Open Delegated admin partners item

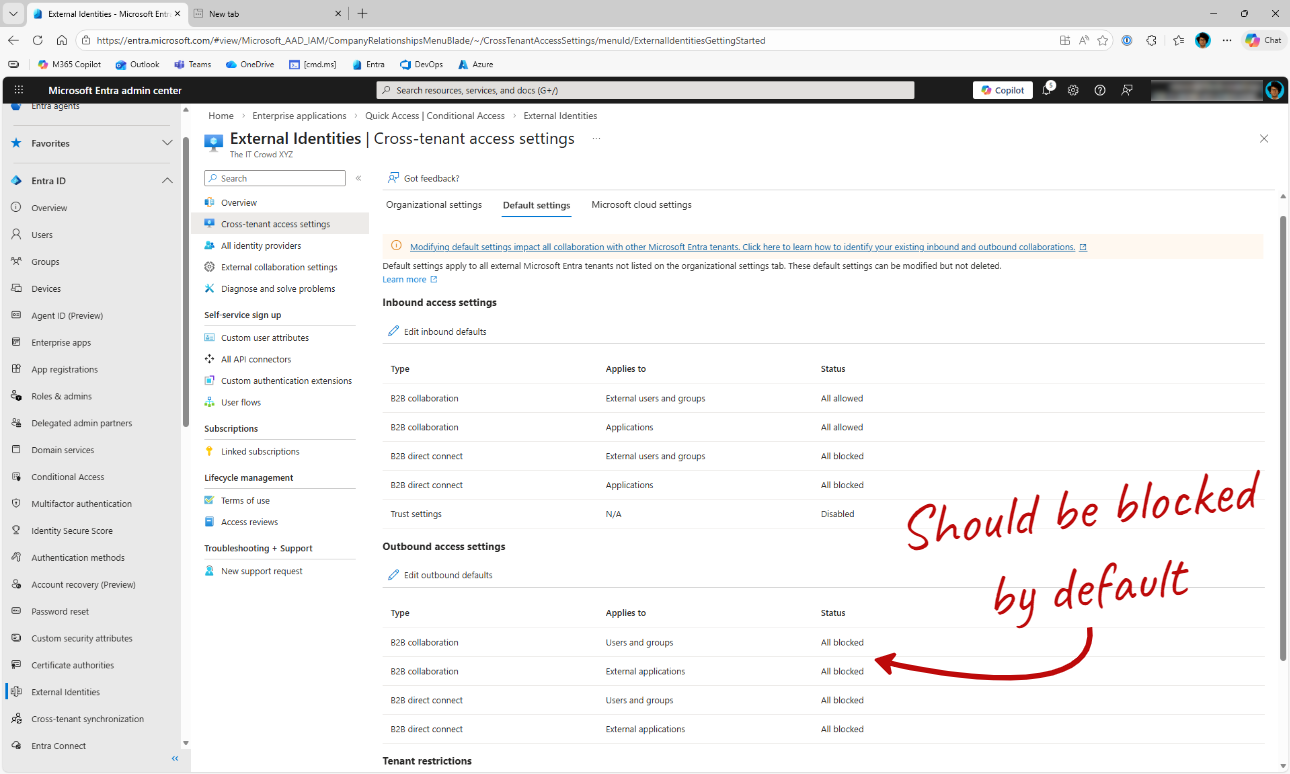coord(81,423)
